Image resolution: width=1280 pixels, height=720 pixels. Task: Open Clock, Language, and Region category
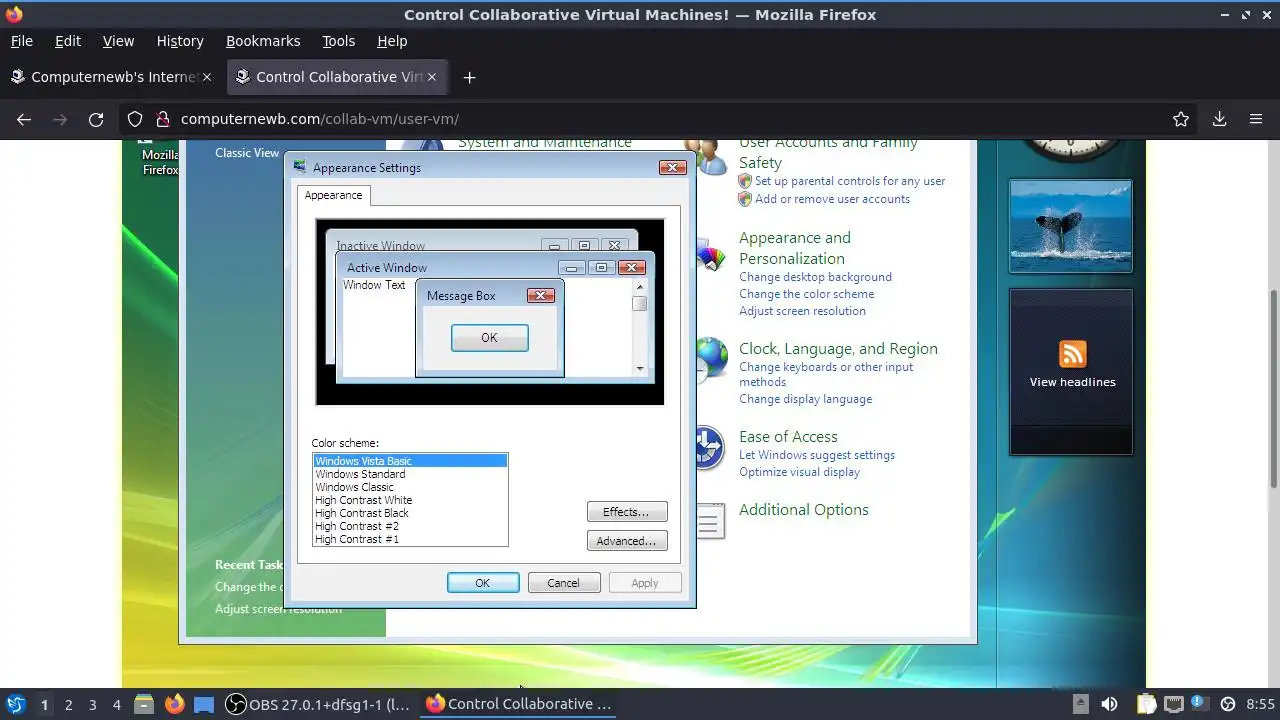[838, 349]
